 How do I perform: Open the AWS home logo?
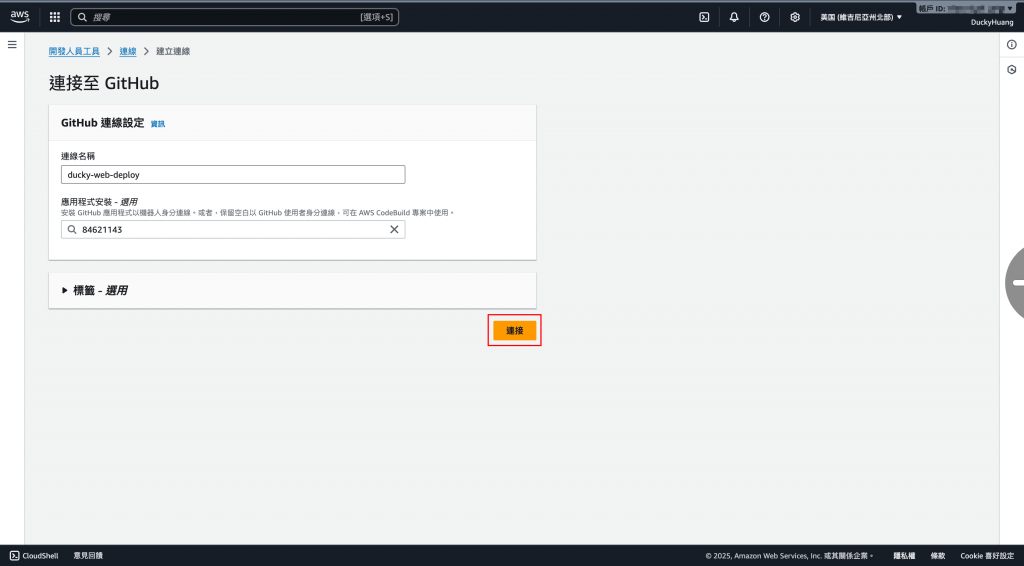coord(20,17)
